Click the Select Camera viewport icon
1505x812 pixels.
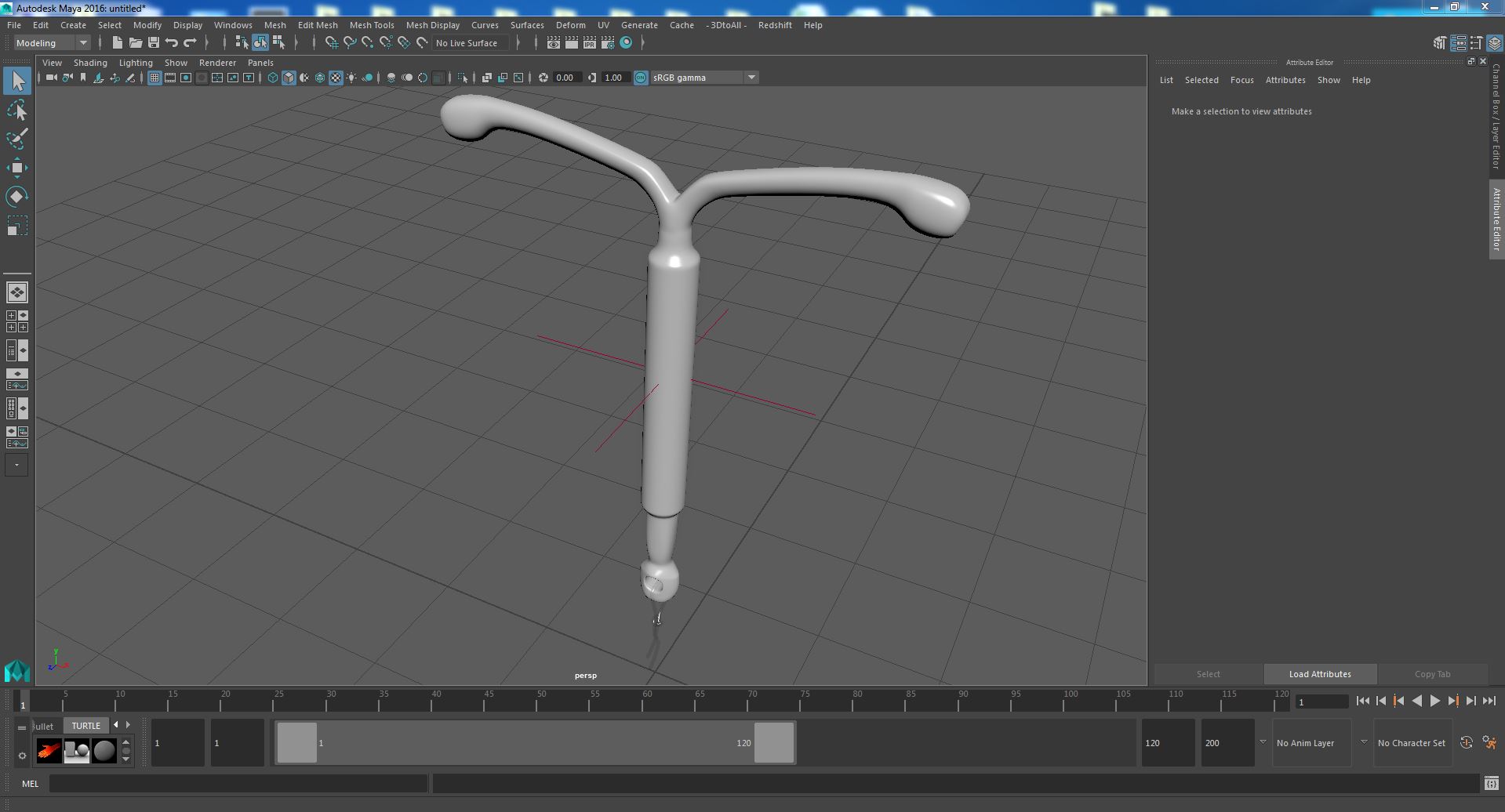pos(51,78)
